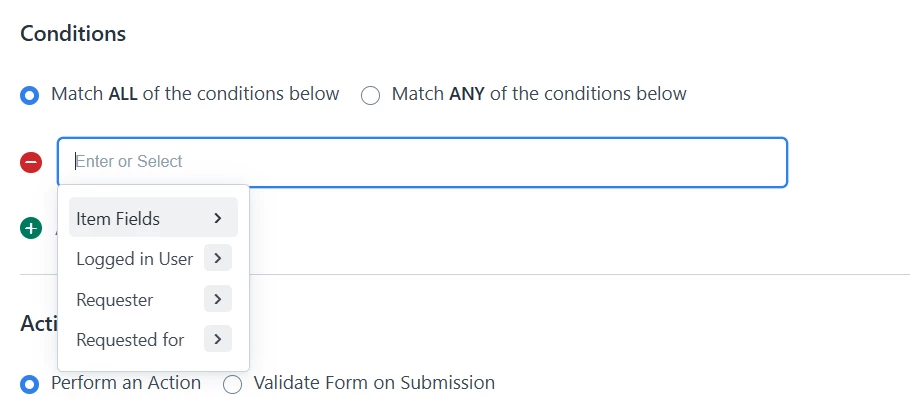Click the "Match ALL of the conditions below" label
Viewport: 910px width, 400px height.
195,94
